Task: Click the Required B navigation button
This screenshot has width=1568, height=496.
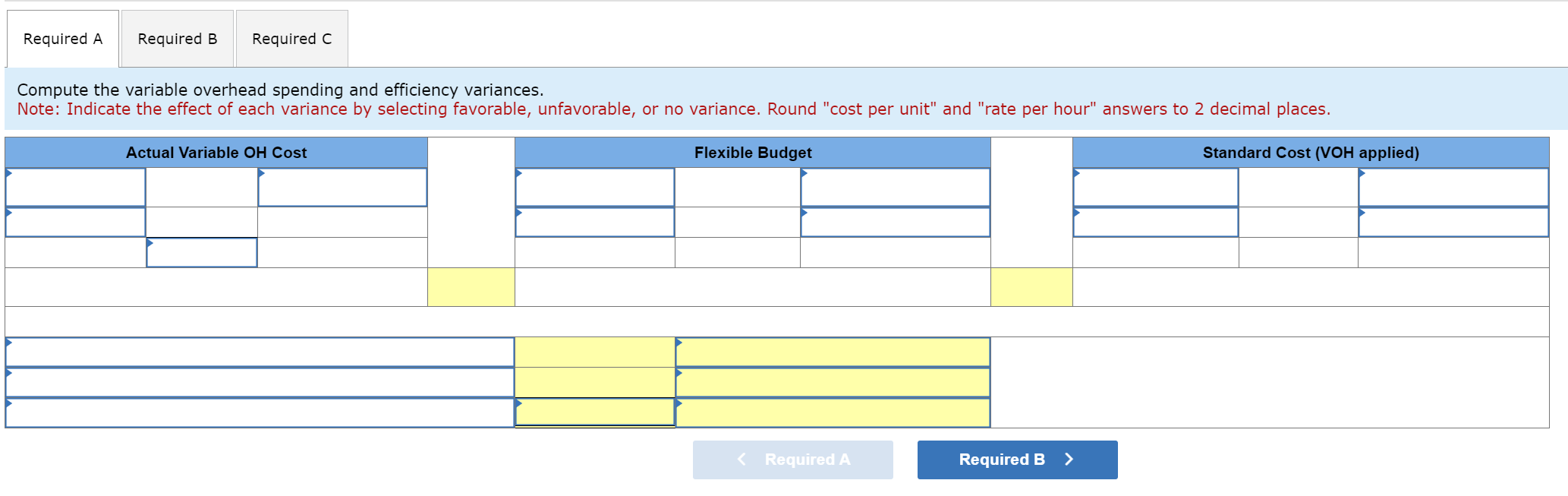Action: click(x=1017, y=460)
